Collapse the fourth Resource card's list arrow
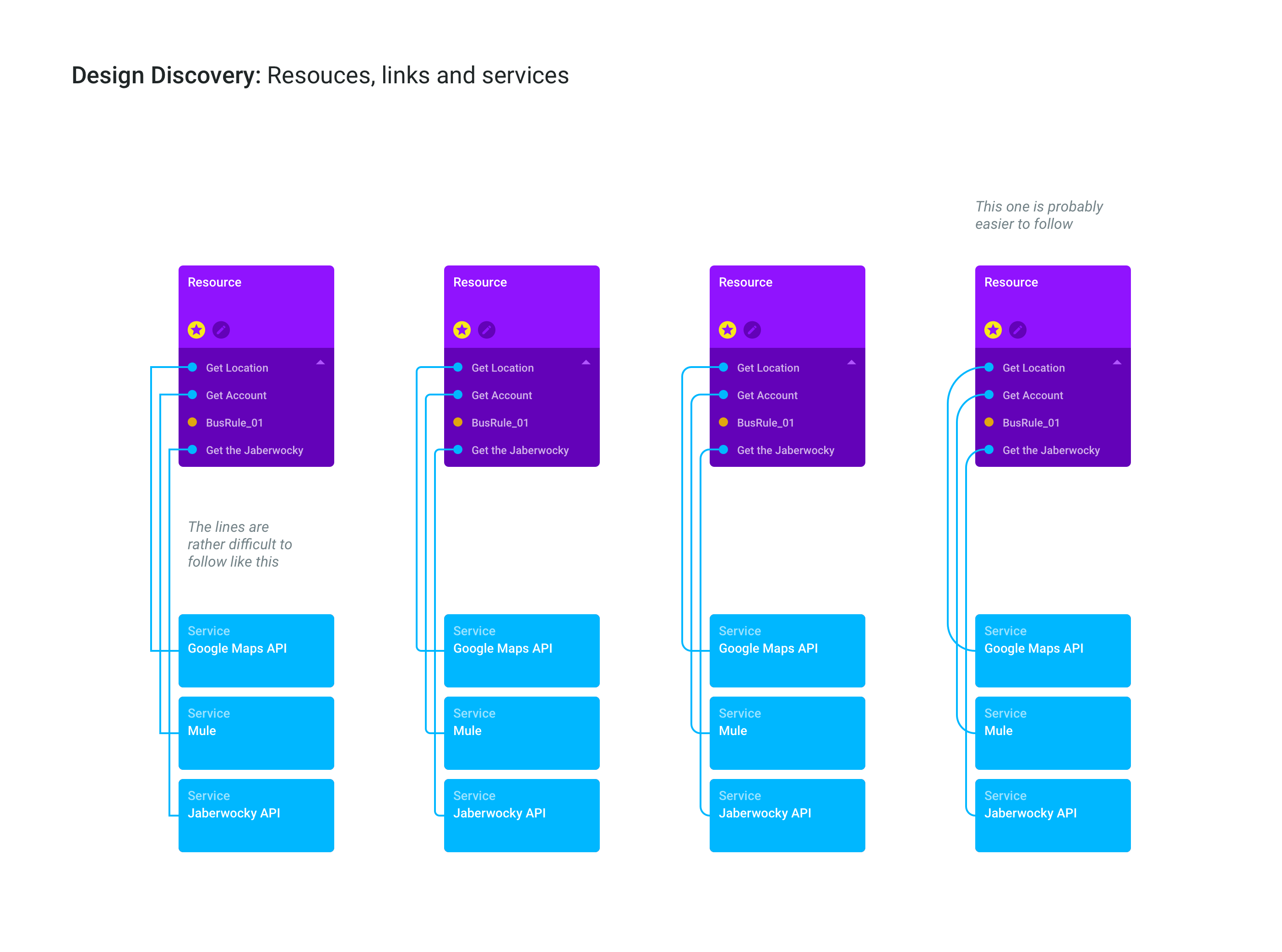 click(x=1117, y=362)
